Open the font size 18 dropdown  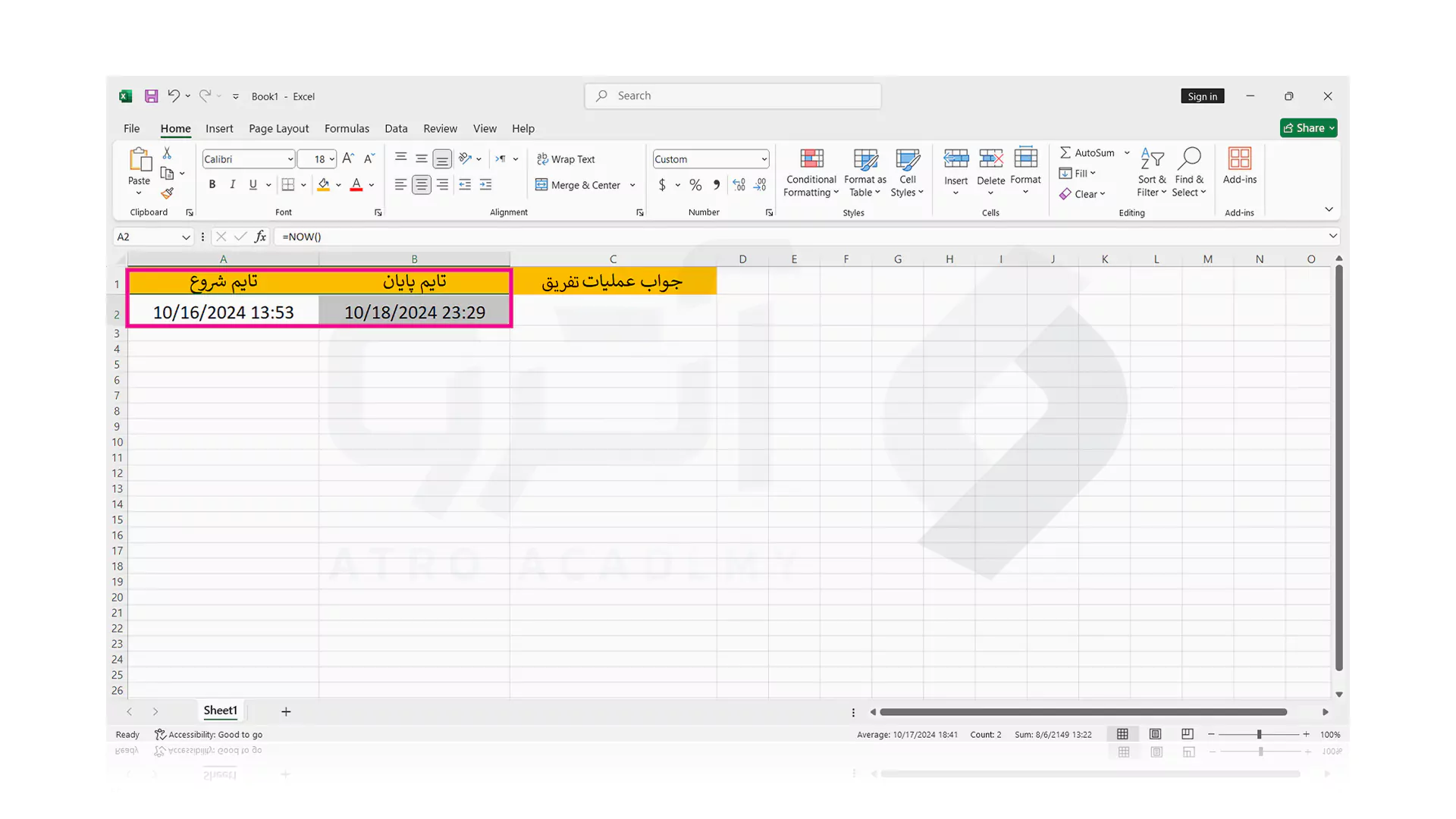(x=332, y=159)
